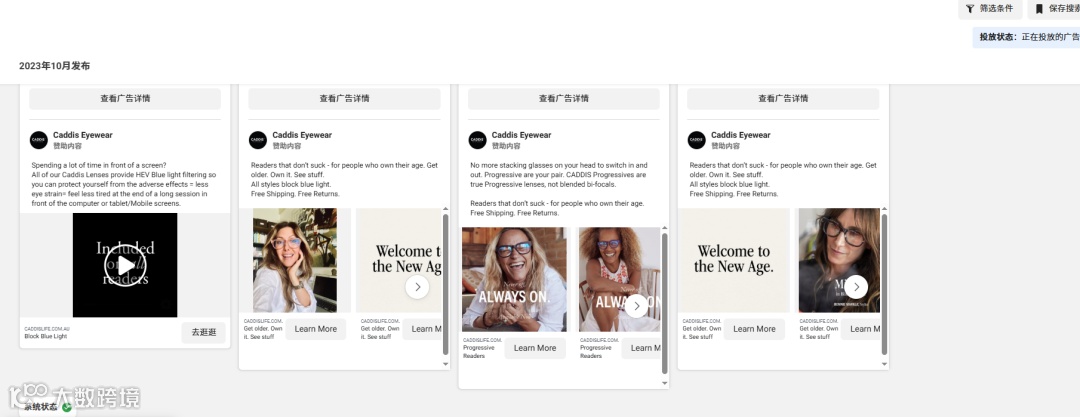The image size is (1080, 417).
Task: Open 查看广告详情 on the Progressive Readers ad
Action: tap(563, 99)
